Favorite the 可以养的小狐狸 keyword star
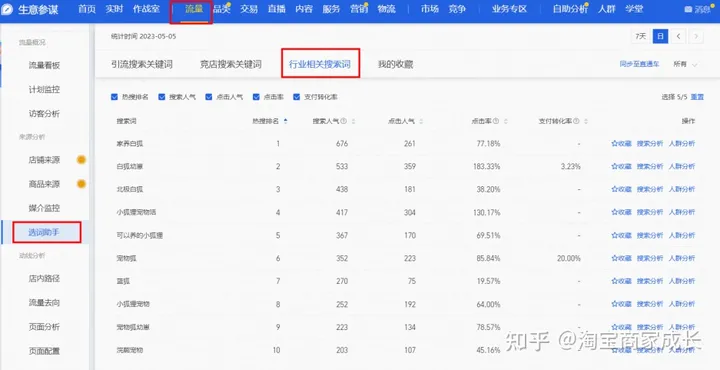Viewport: 720px width, 370px height. click(x=614, y=235)
